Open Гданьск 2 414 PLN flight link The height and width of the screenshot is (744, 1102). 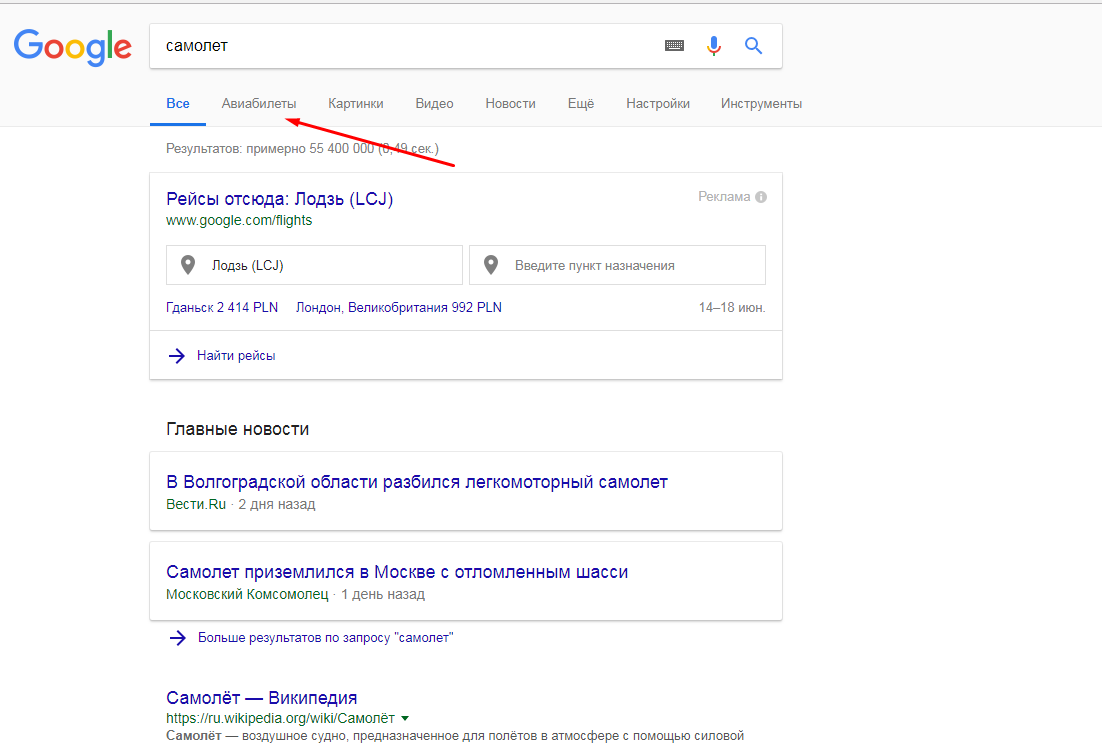coord(222,307)
